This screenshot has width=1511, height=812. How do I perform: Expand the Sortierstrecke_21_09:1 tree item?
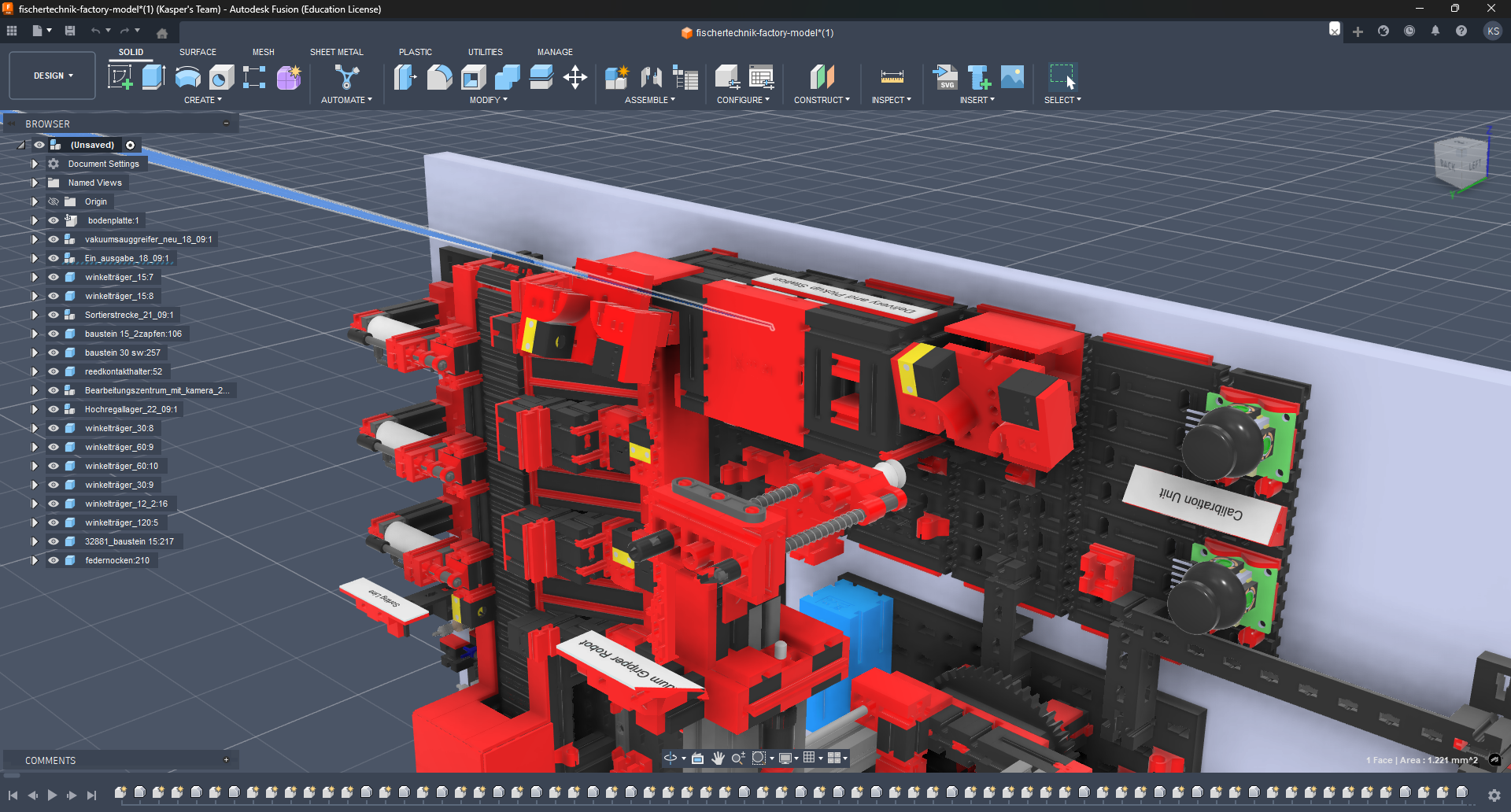(34, 315)
